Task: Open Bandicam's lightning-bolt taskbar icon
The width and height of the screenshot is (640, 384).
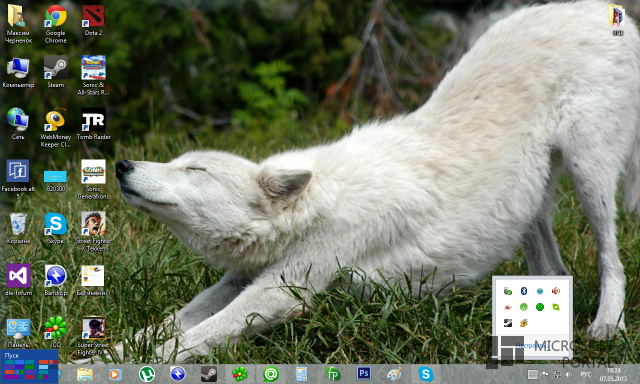Action: point(178,374)
